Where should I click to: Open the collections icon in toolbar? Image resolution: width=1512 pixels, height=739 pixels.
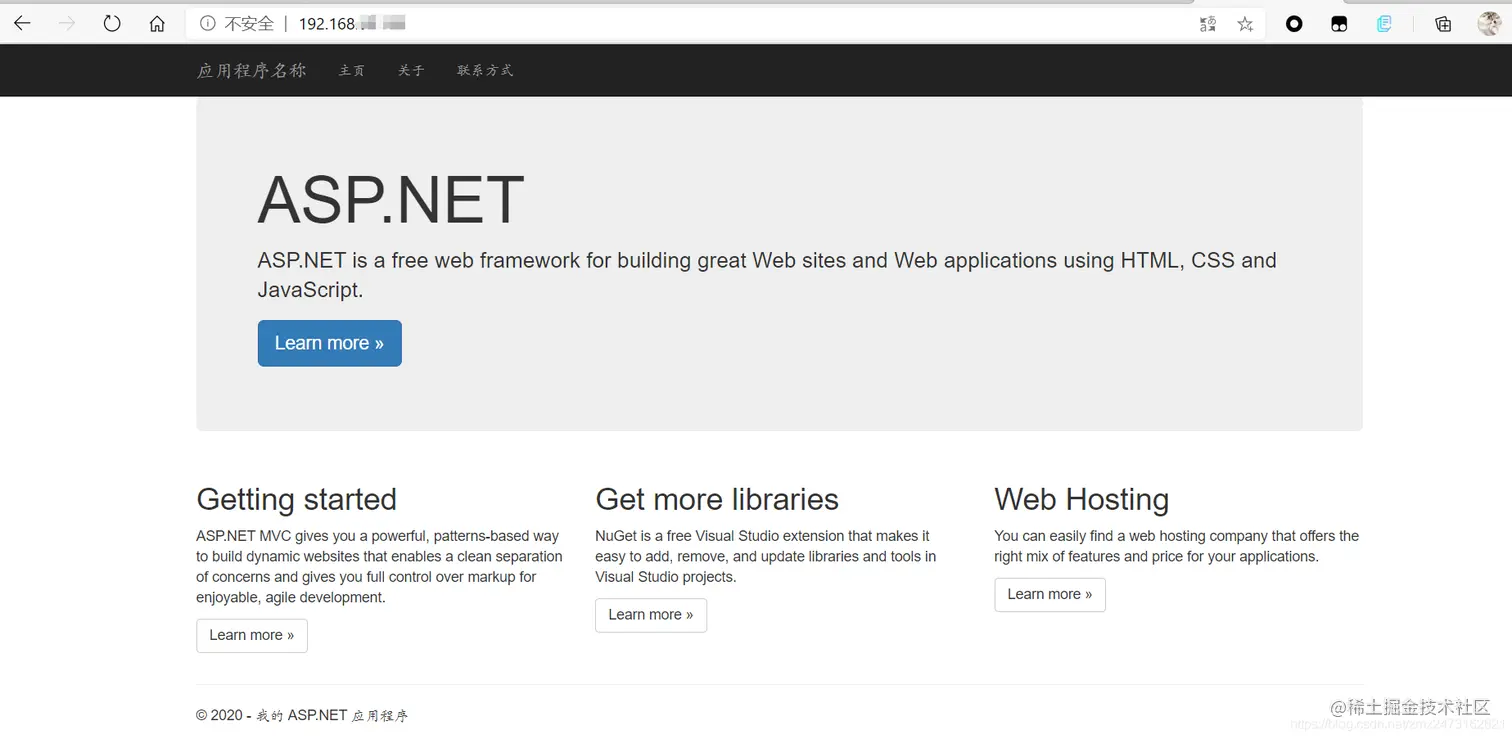coord(1443,24)
